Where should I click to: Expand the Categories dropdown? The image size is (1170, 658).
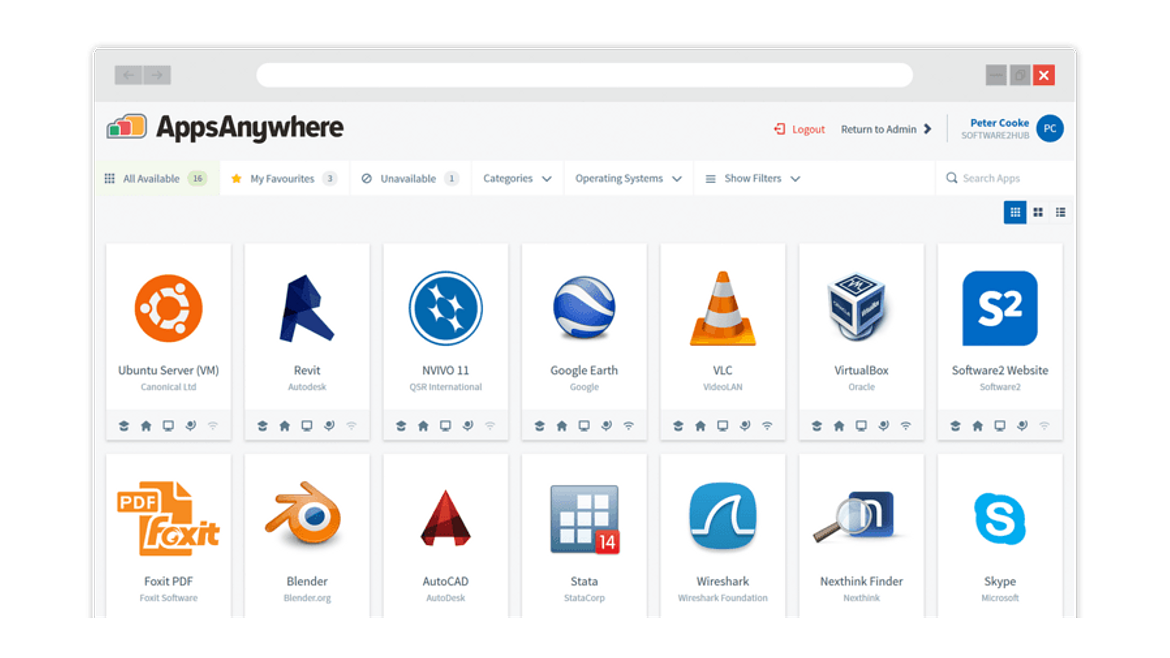point(517,178)
